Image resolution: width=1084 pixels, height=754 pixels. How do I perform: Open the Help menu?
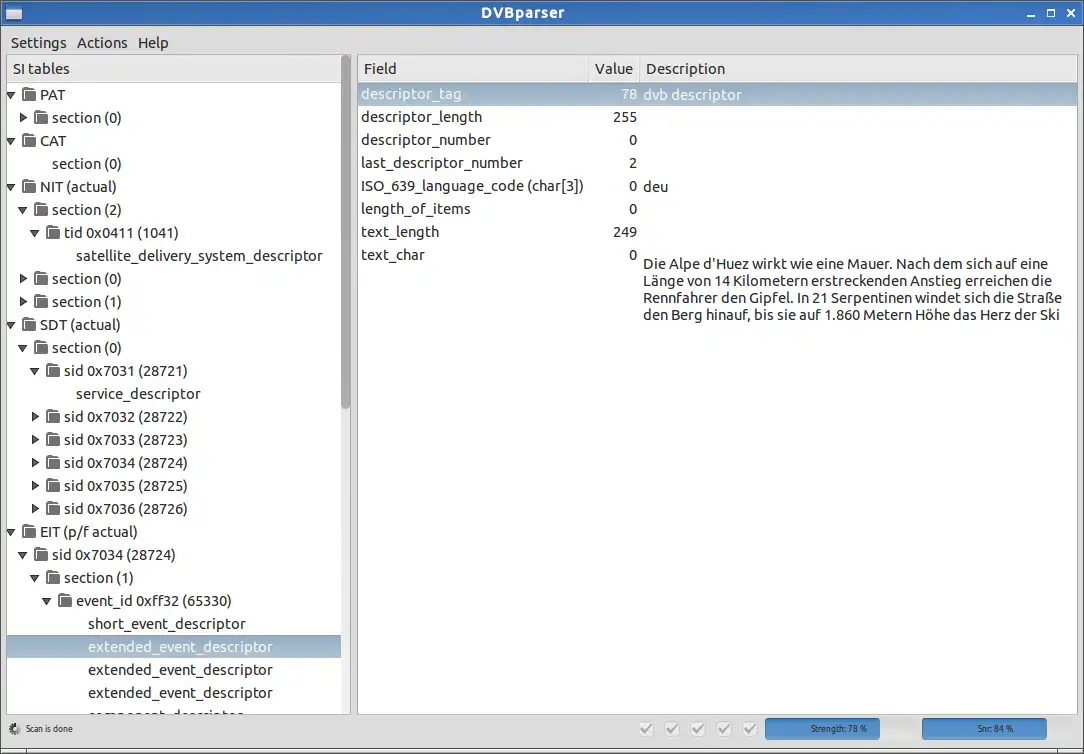coord(153,43)
